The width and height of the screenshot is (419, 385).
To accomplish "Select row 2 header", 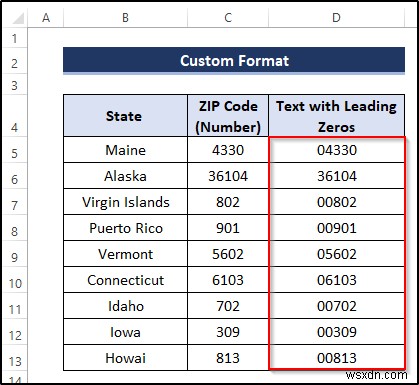I will [x=15, y=61].
